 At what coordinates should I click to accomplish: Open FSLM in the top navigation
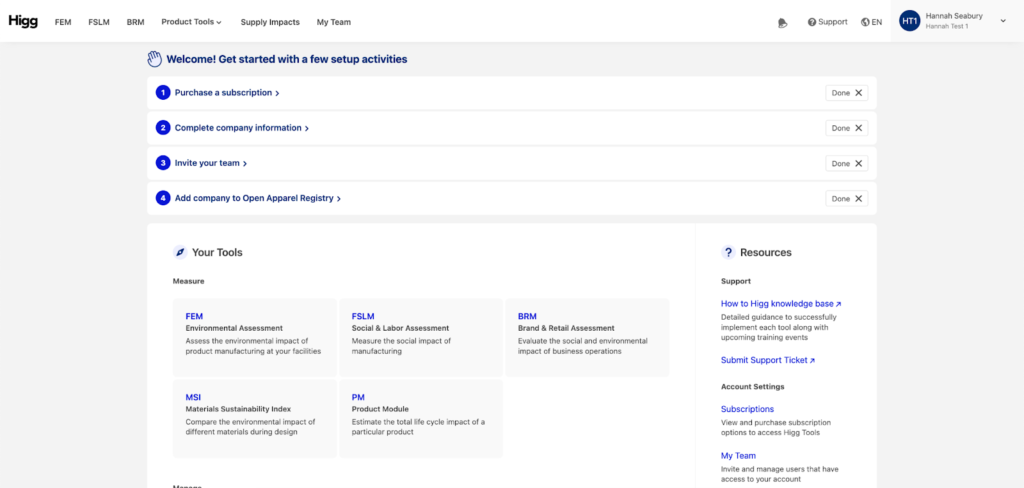coord(99,22)
